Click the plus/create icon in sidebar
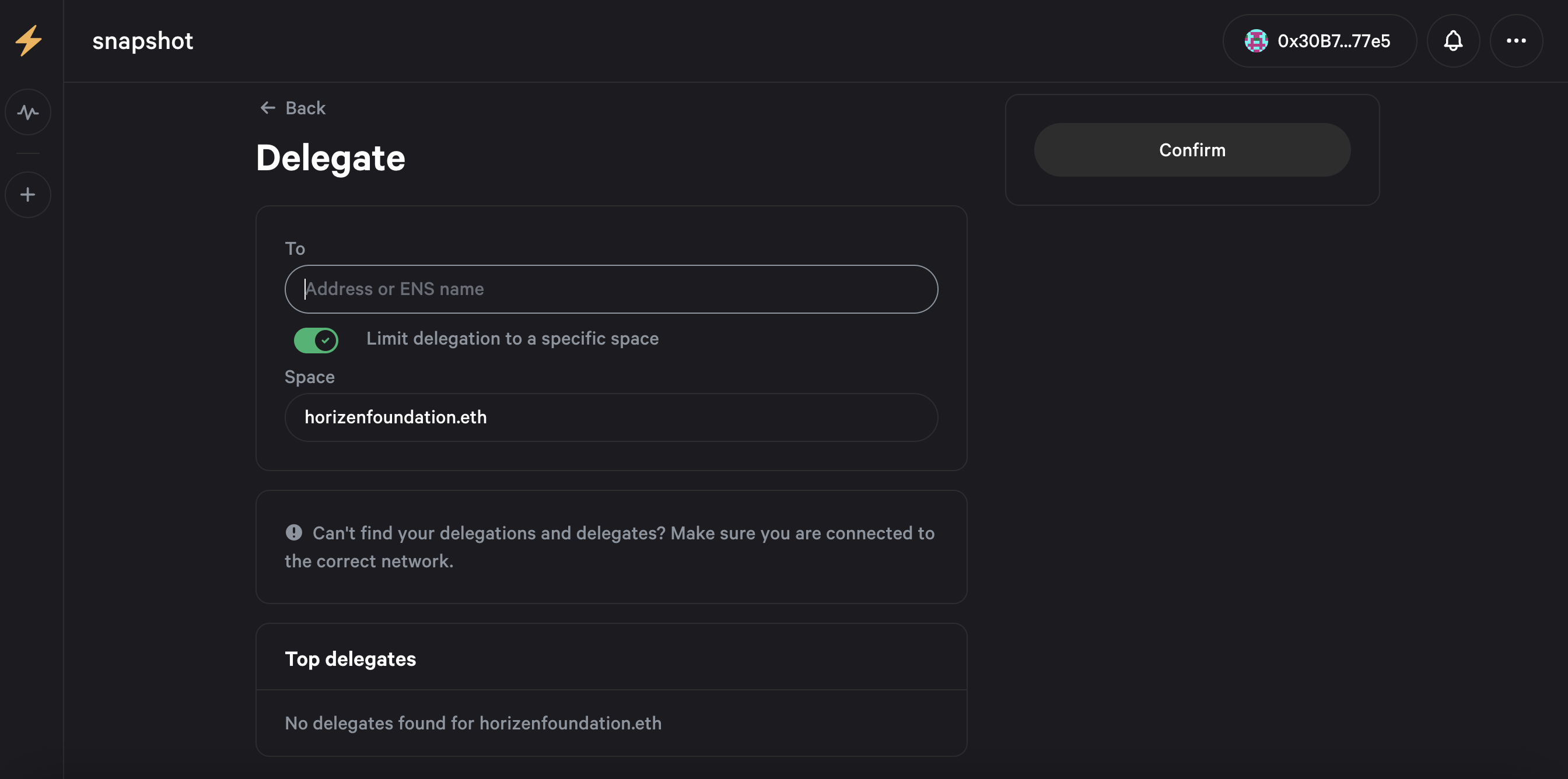This screenshot has height=779, width=1568. [x=28, y=193]
